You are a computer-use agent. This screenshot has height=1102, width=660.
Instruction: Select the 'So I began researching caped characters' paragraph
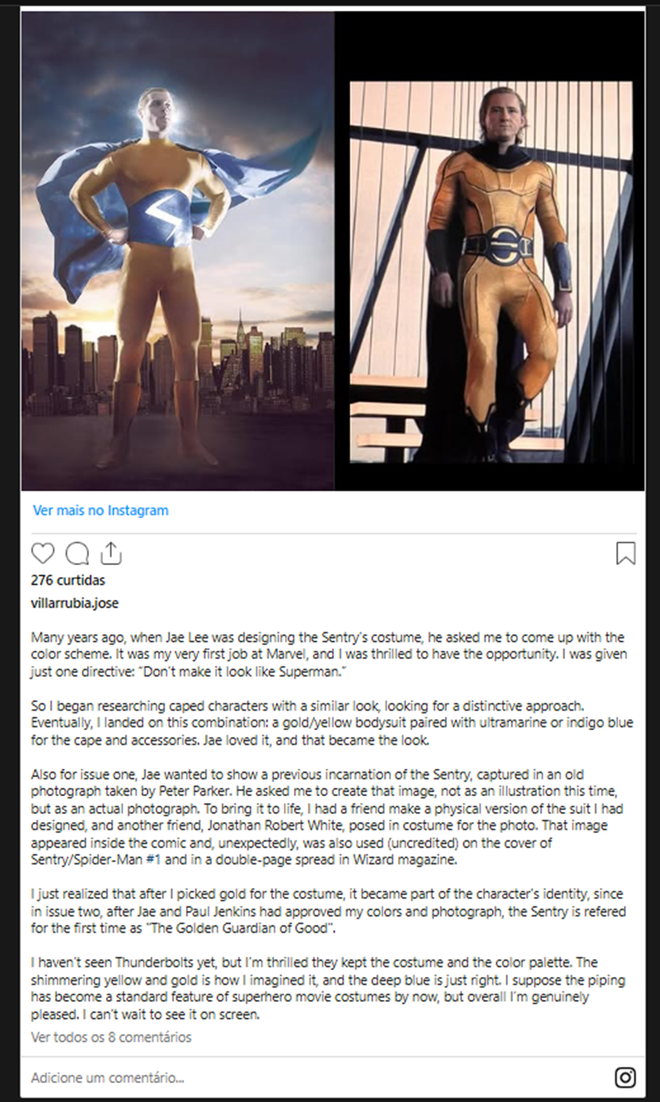pyautogui.click(x=332, y=723)
